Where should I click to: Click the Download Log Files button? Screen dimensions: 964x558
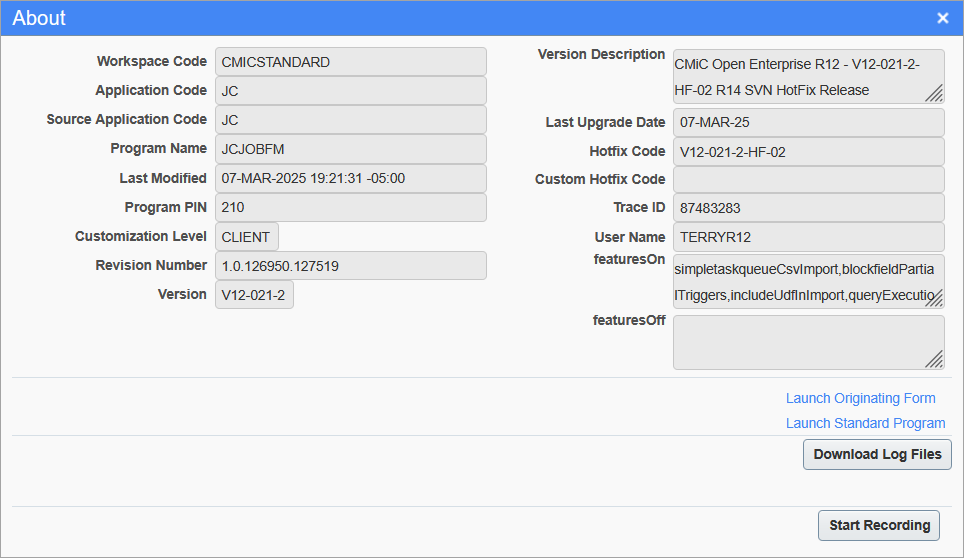(x=877, y=454)
